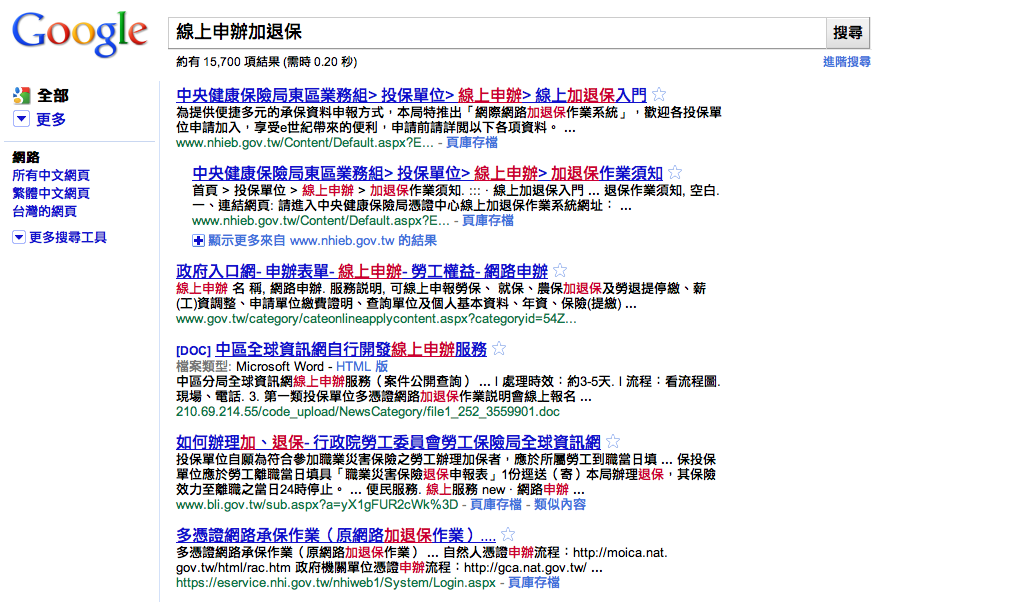Expand 顯示更多來自 www.nhieb.gov.tw plus icon

(x=198, y=241)
